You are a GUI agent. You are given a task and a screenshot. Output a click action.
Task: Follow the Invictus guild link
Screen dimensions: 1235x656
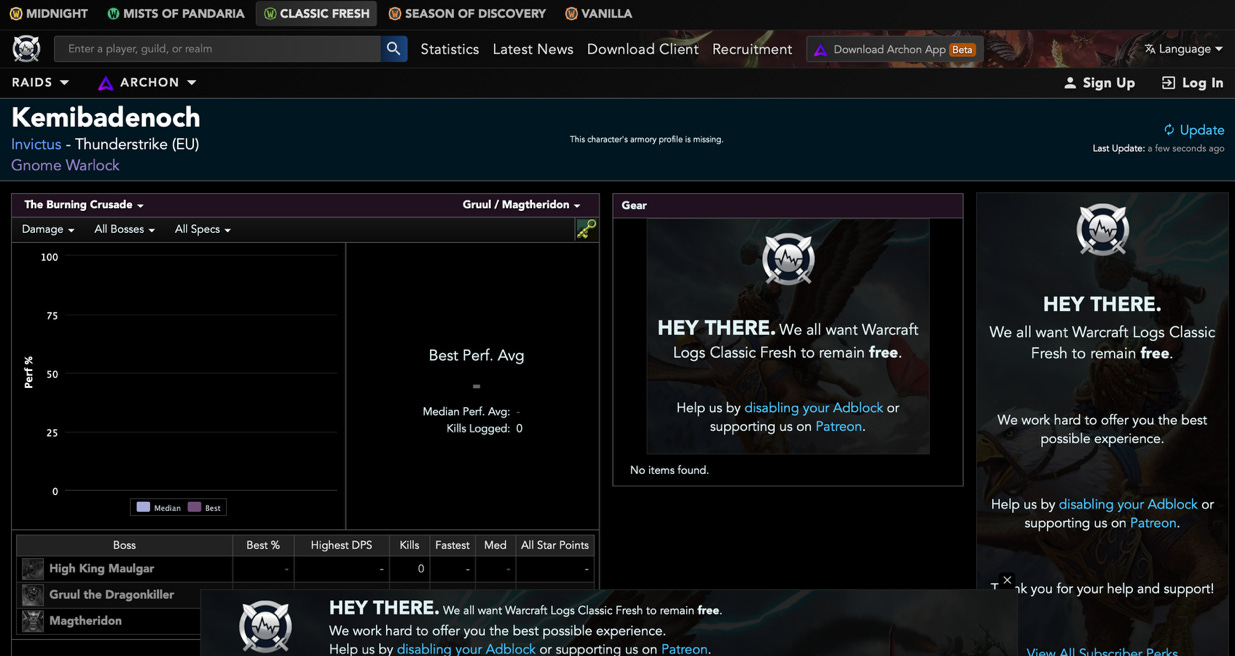pos(35,143)
